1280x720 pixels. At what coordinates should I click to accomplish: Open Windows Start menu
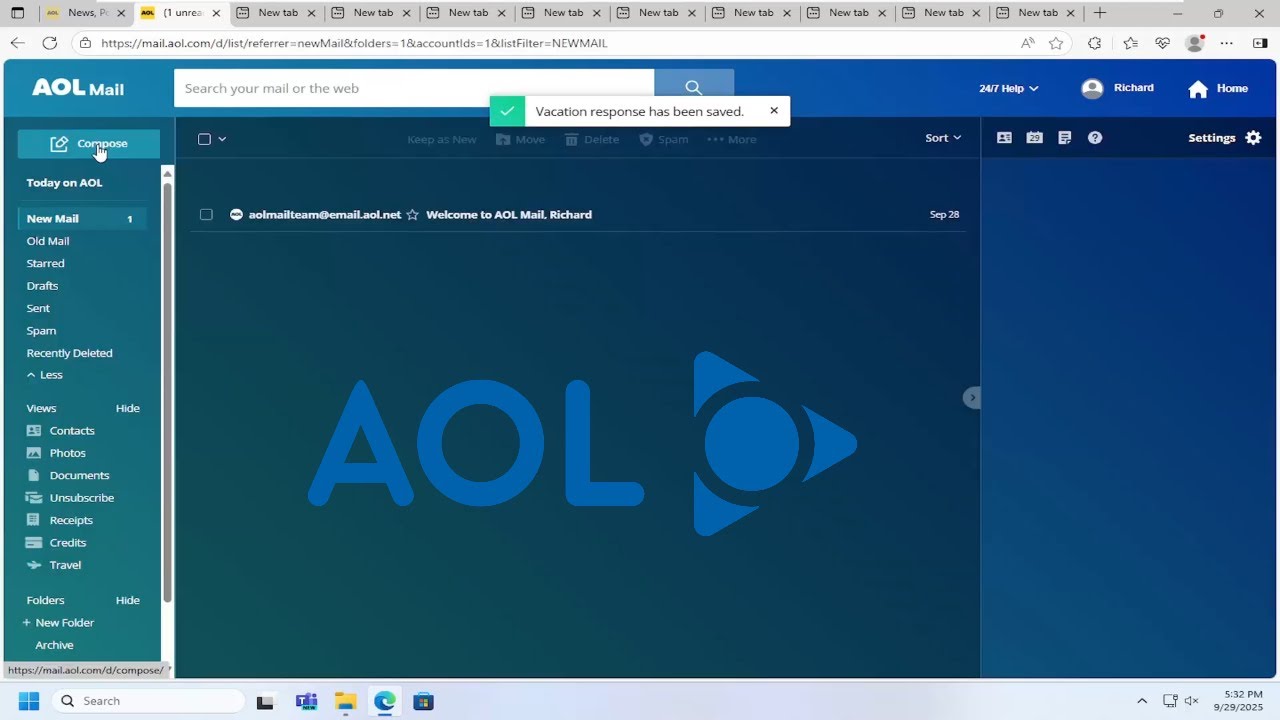pyautogui.click(x=27, y=701)
